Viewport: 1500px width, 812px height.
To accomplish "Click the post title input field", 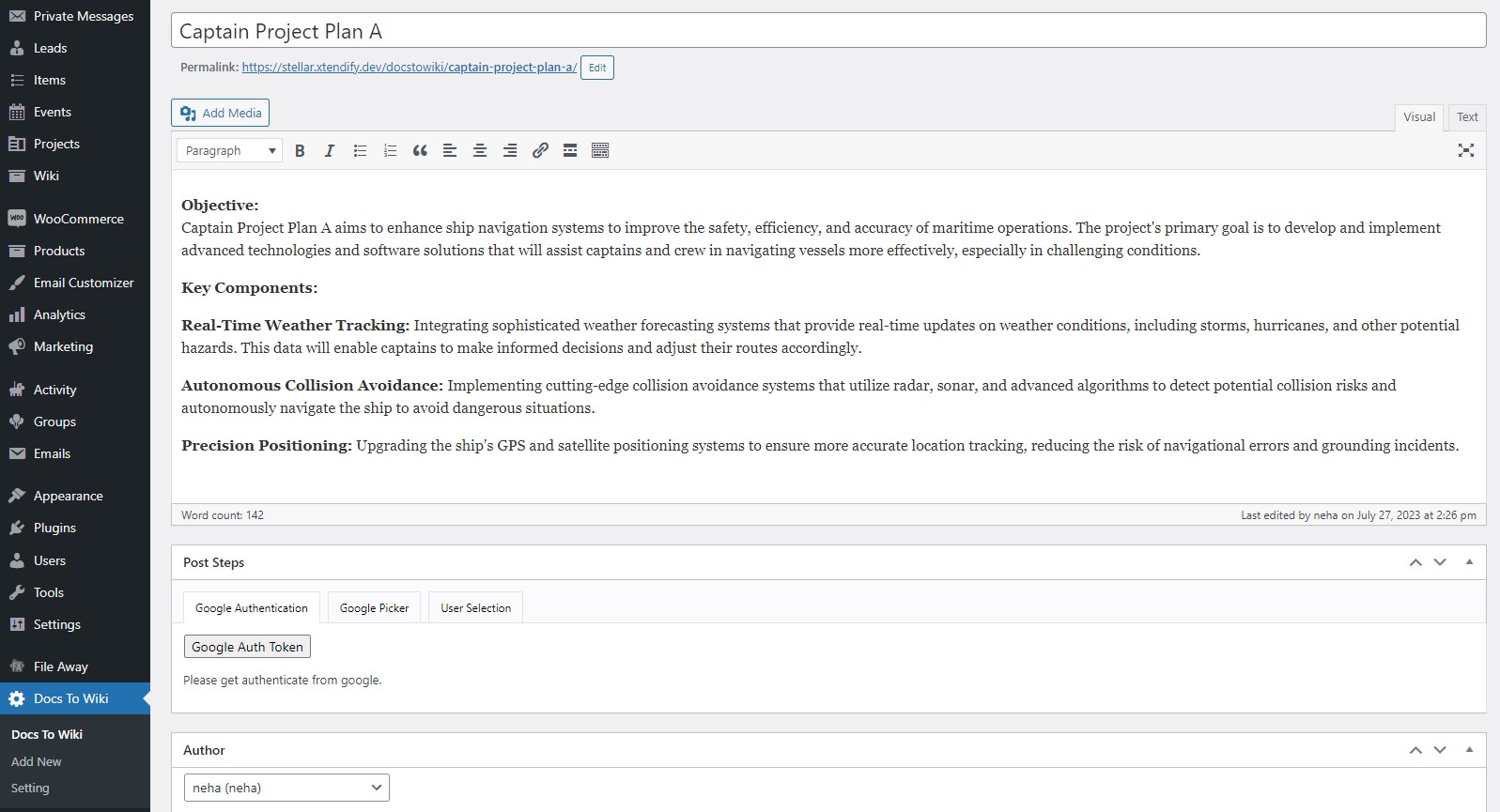I will click(x=827, y=31).
